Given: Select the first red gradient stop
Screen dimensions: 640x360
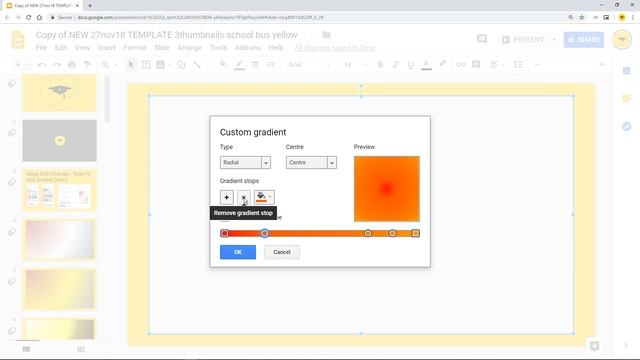Looking at the screenshot, I should click(x=224, y=233).
